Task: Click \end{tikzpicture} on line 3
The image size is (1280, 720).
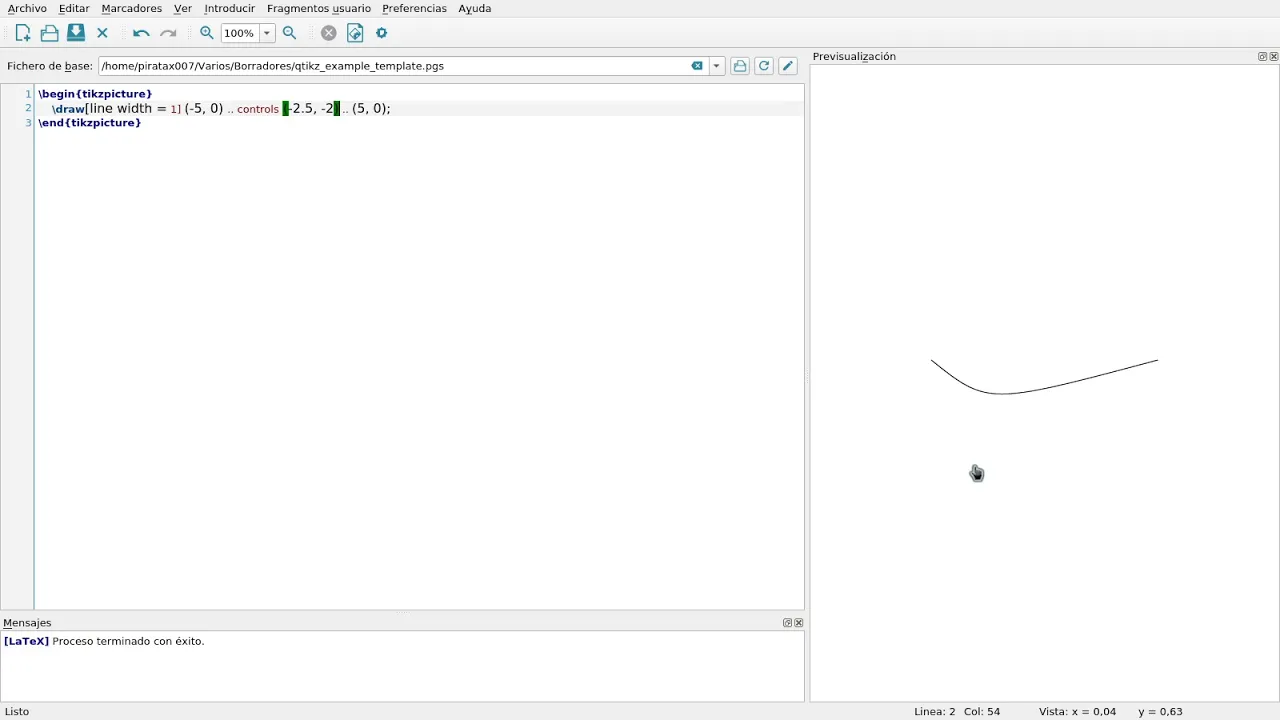Action: [90, 123]
